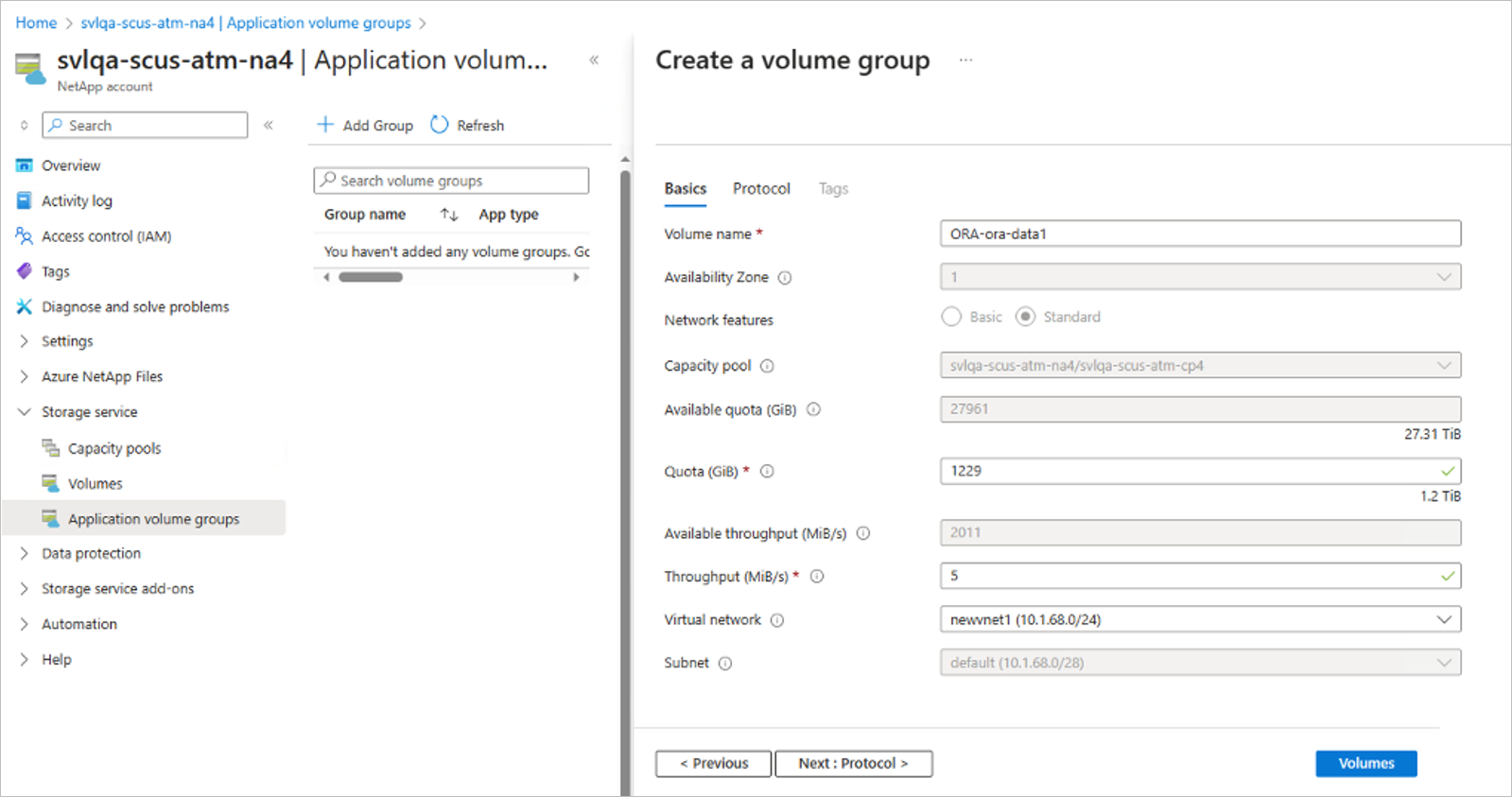The width and height of the screenshot is (1512, 797).
Task: Show info for Available quota (GiB)
Action: (813, 409)
